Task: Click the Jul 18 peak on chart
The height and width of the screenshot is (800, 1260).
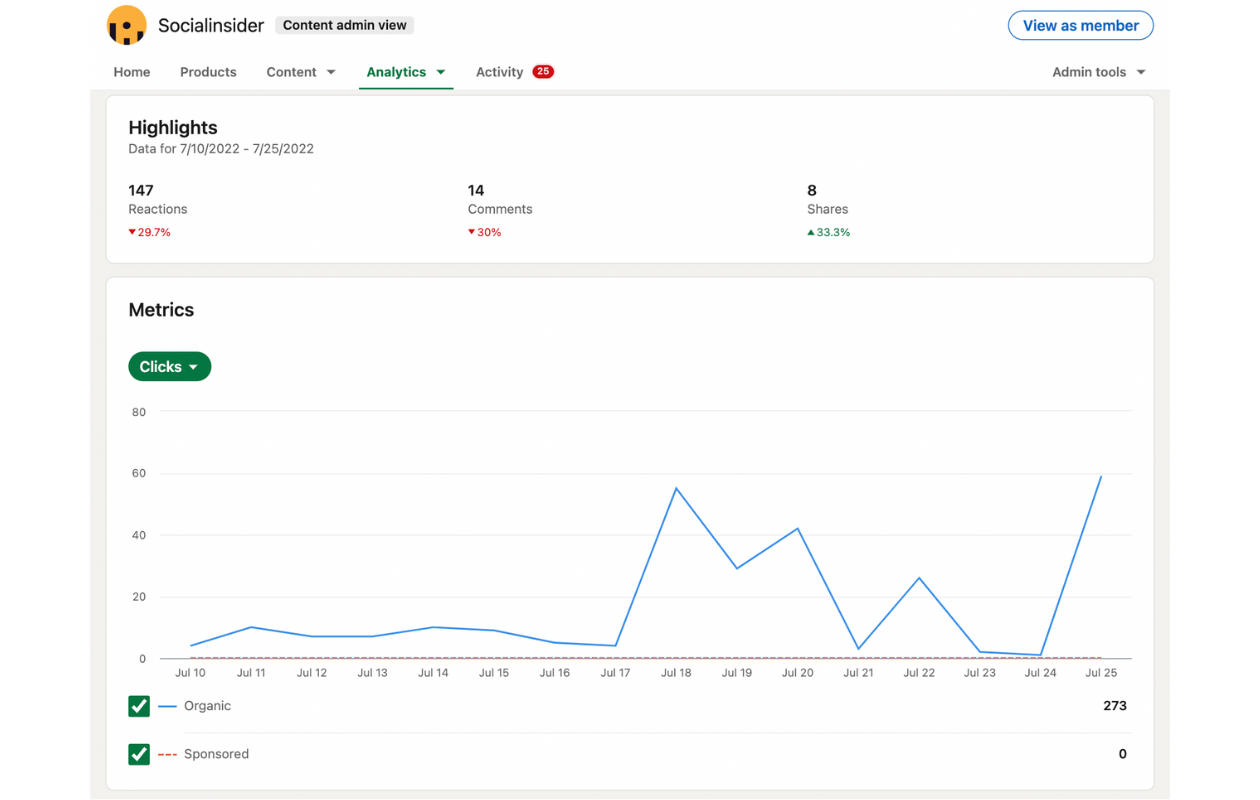Action: (x=677, y=488)
